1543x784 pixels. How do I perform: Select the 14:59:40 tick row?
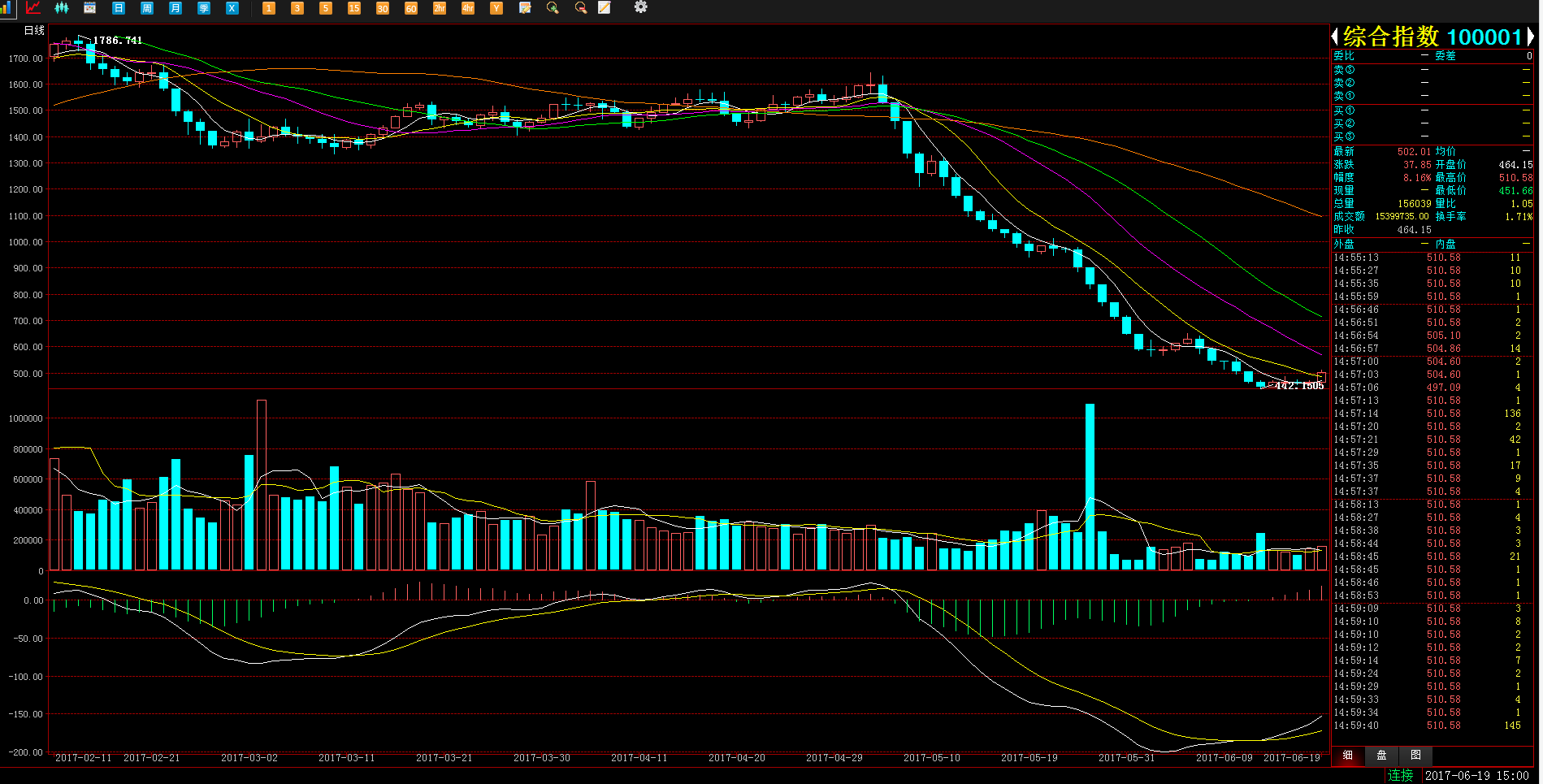click(x=1432, y=726)
